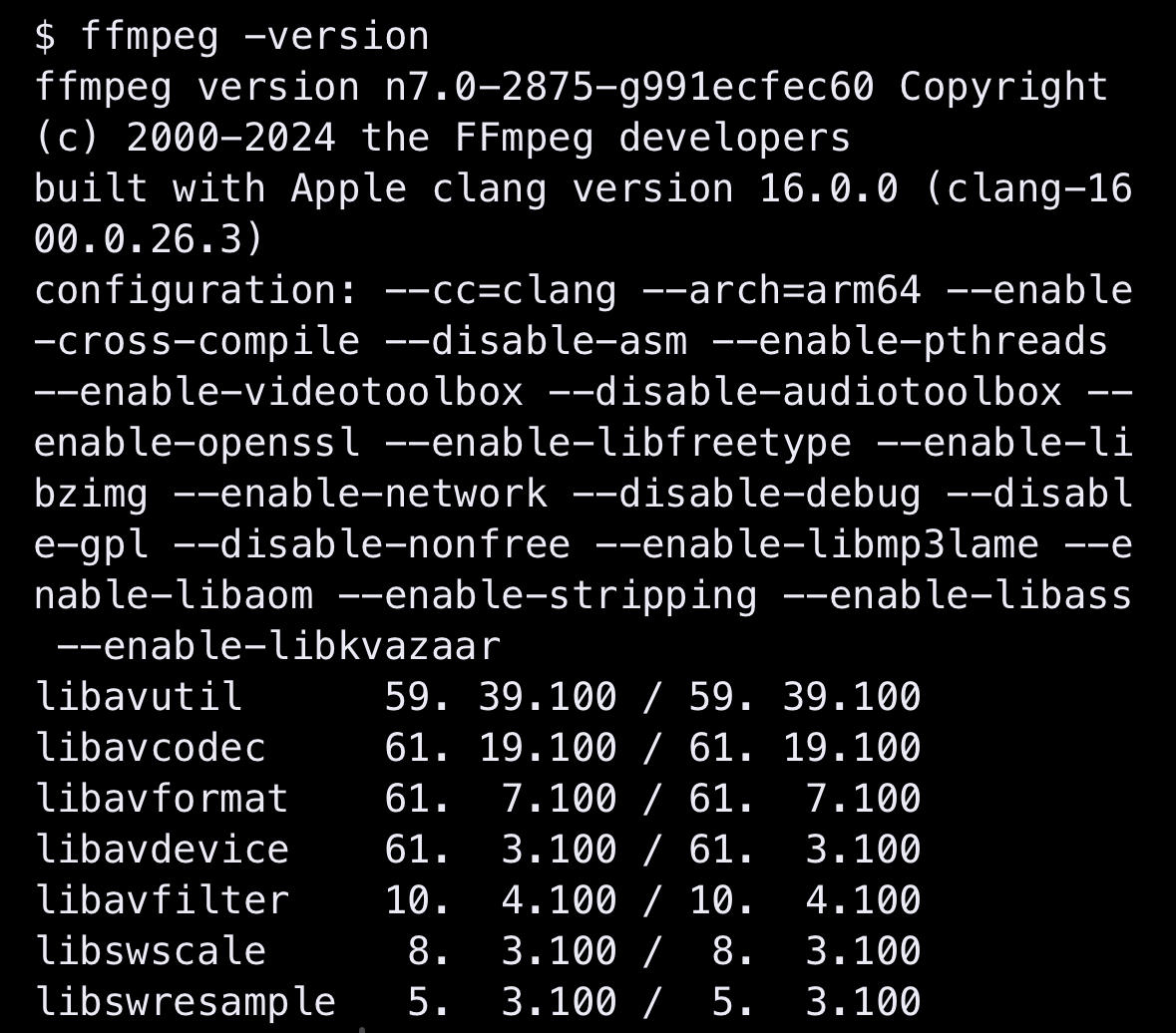Click the '--enable-videotoolbox' flag
The height and width of the screenshot is (1033, 1176).
tap(278, 392)
